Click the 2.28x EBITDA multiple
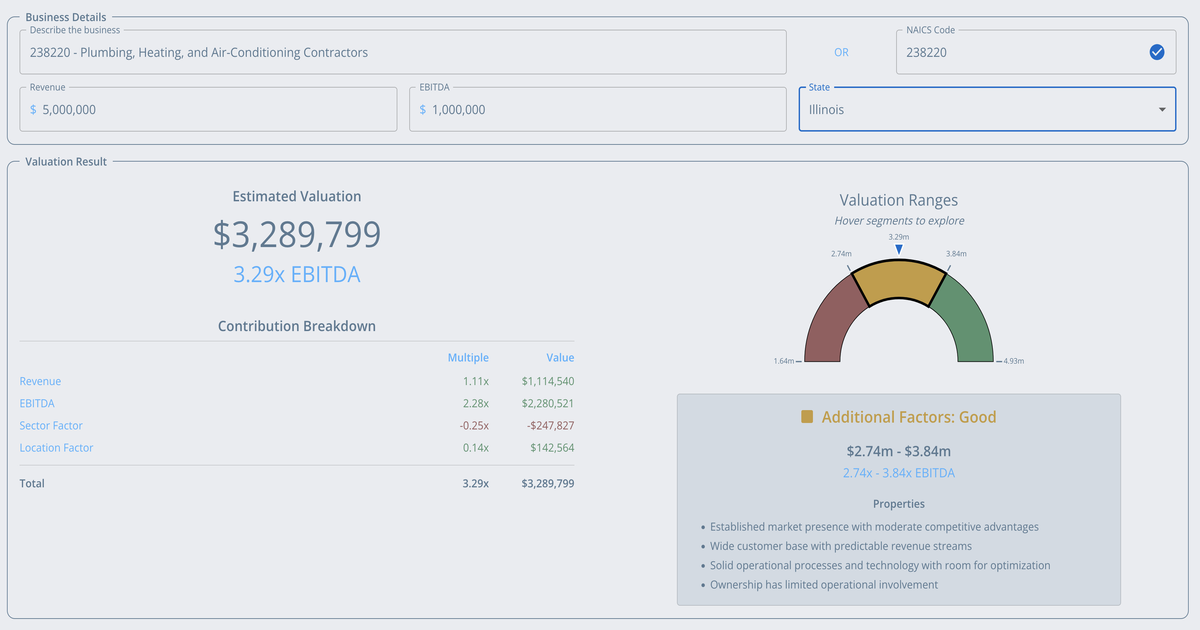Screen dimensions: 1200x630 [x=476, y=403]
